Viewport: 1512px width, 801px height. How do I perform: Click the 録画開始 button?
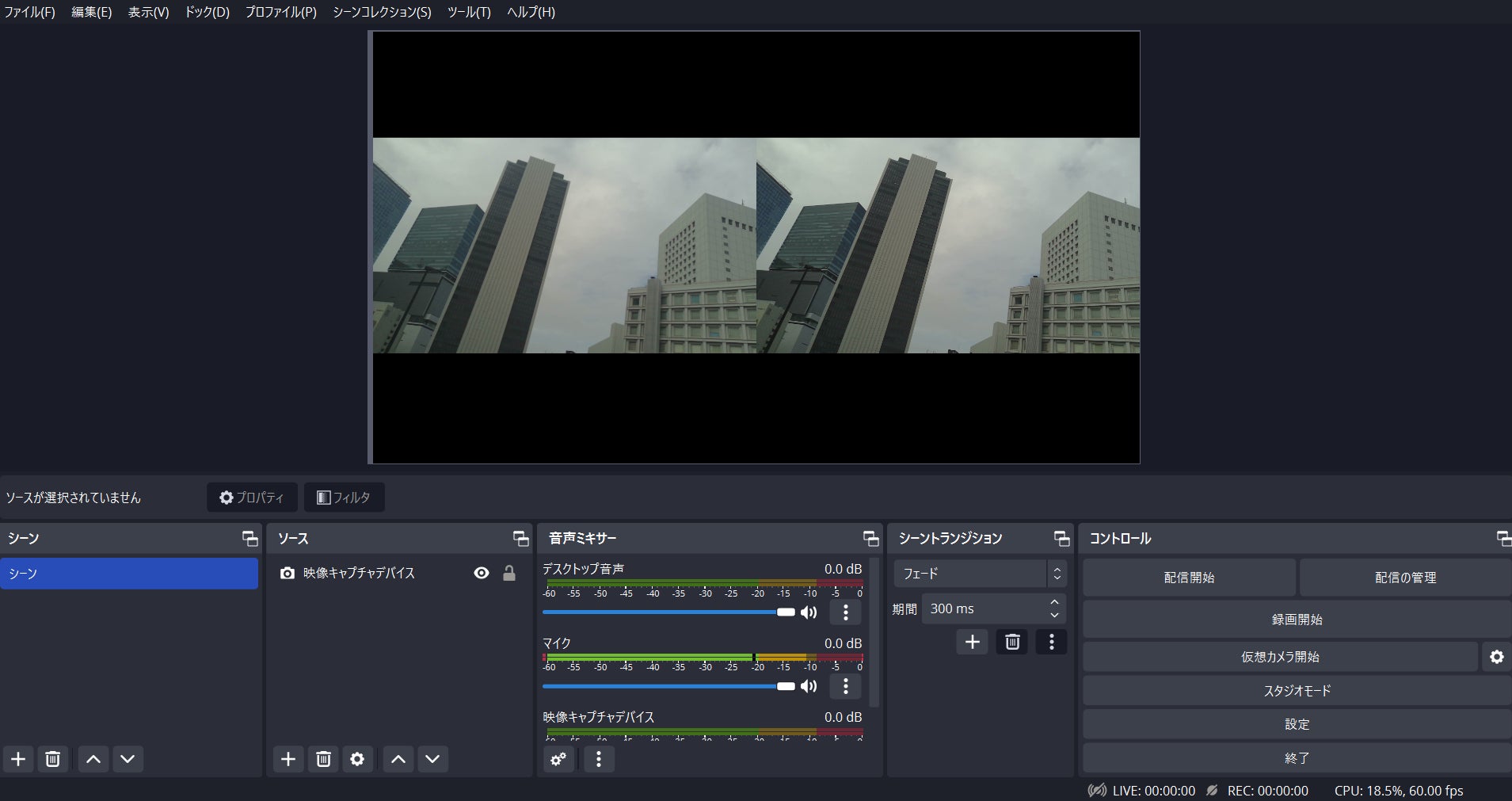tap(1297, 620)
